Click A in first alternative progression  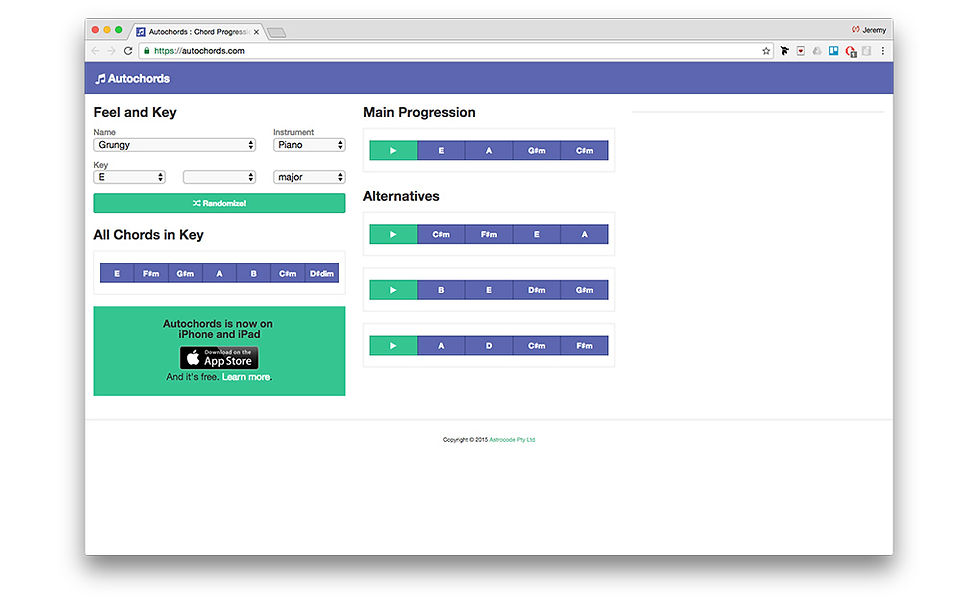click(584, 234)
